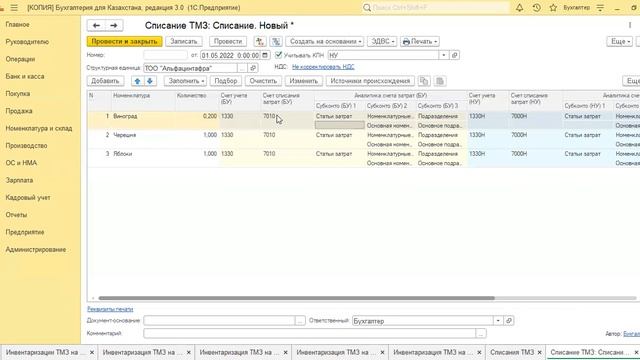Open the Администрирование section
The image size is (640, 360).
pos(36,249)
